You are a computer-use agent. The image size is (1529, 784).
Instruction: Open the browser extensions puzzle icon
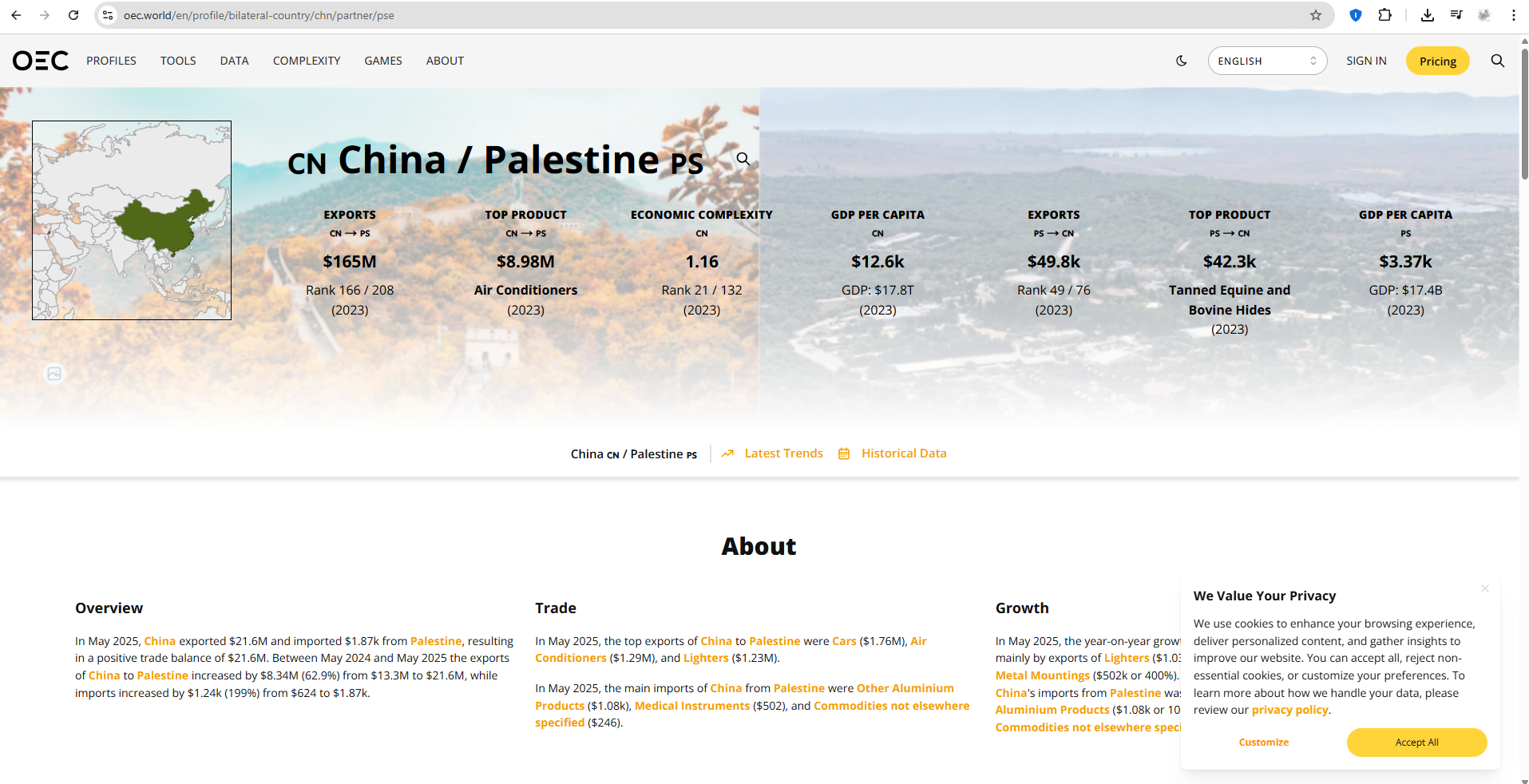[x=1385, y=15]
